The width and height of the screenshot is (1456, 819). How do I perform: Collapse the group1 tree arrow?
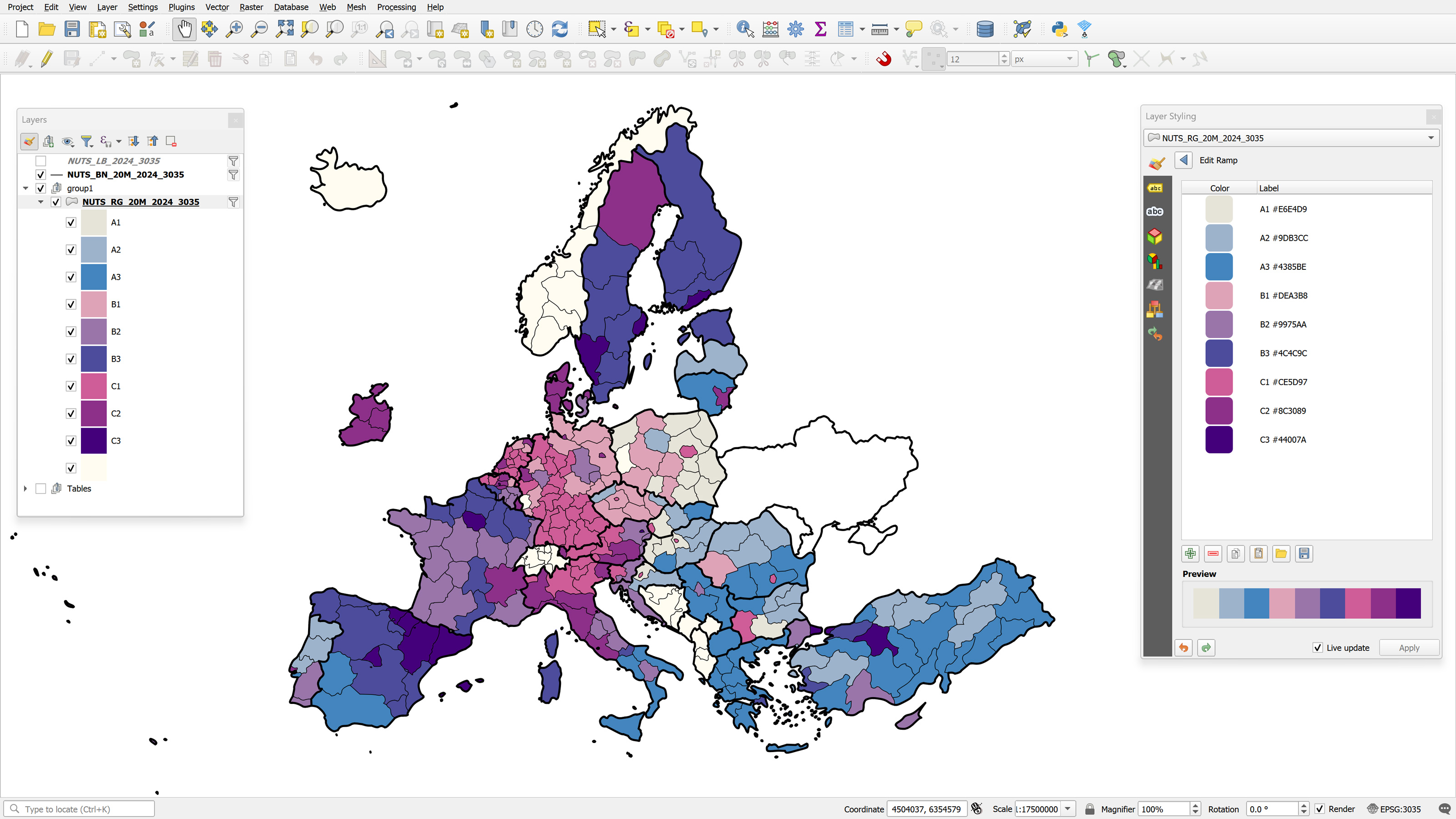coord(25,188)
